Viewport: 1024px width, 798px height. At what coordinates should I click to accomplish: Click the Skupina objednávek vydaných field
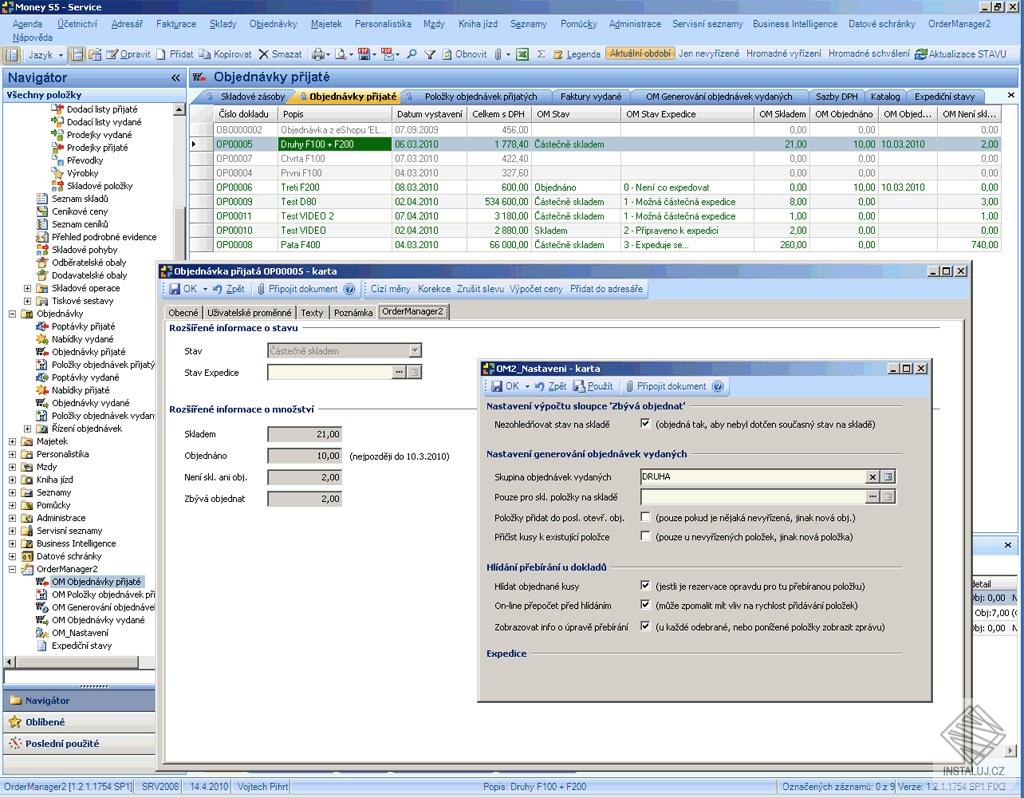[753, 477]
